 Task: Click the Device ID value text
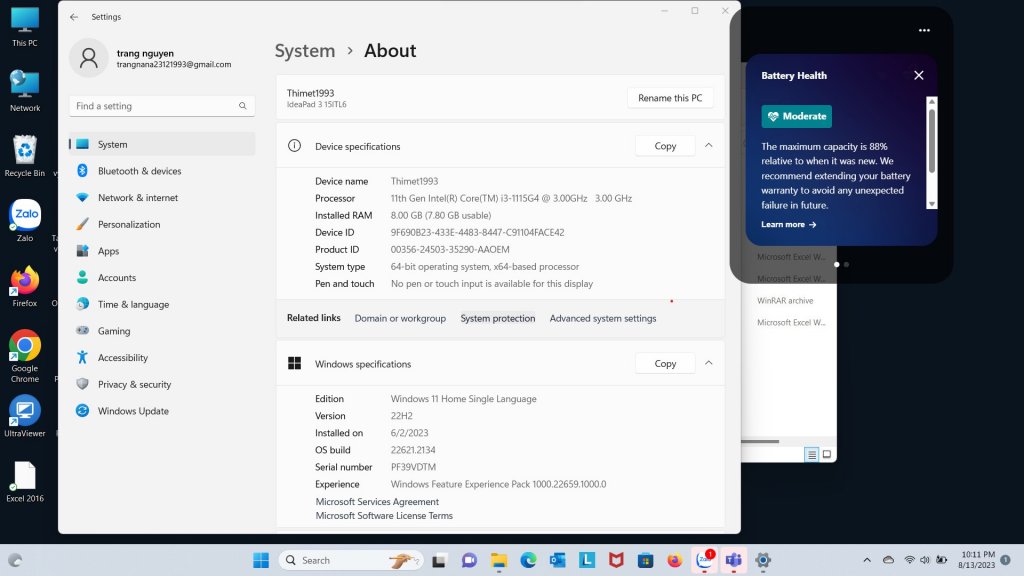pos(477,232)
